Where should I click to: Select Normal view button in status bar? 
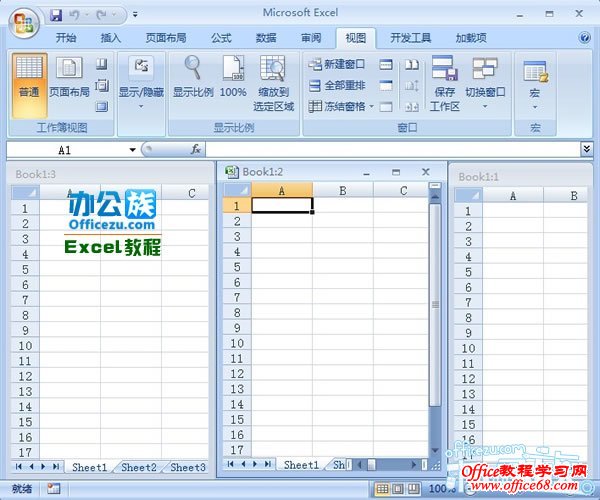[x=382, y=489]
